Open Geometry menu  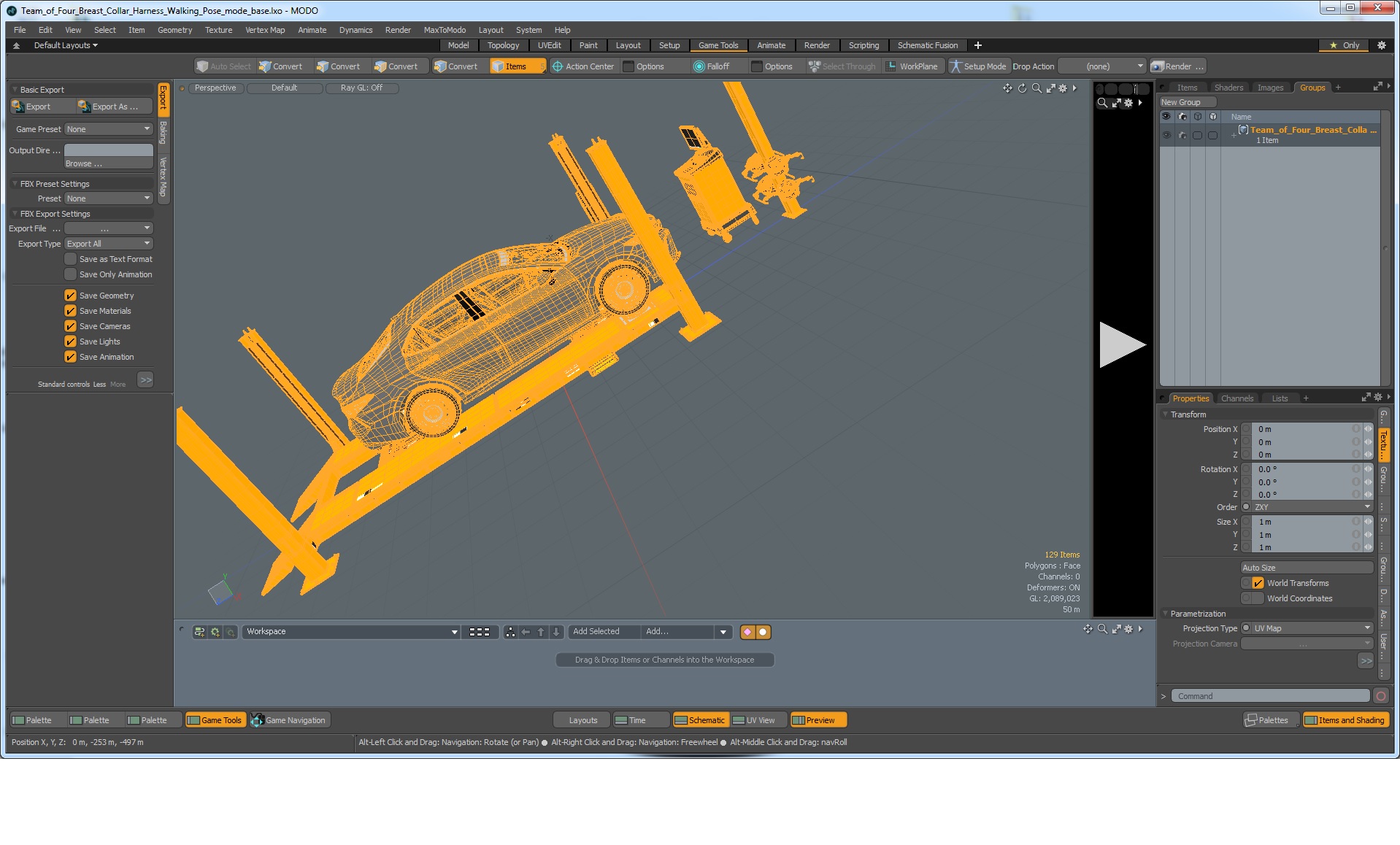(x=174, y=30)
